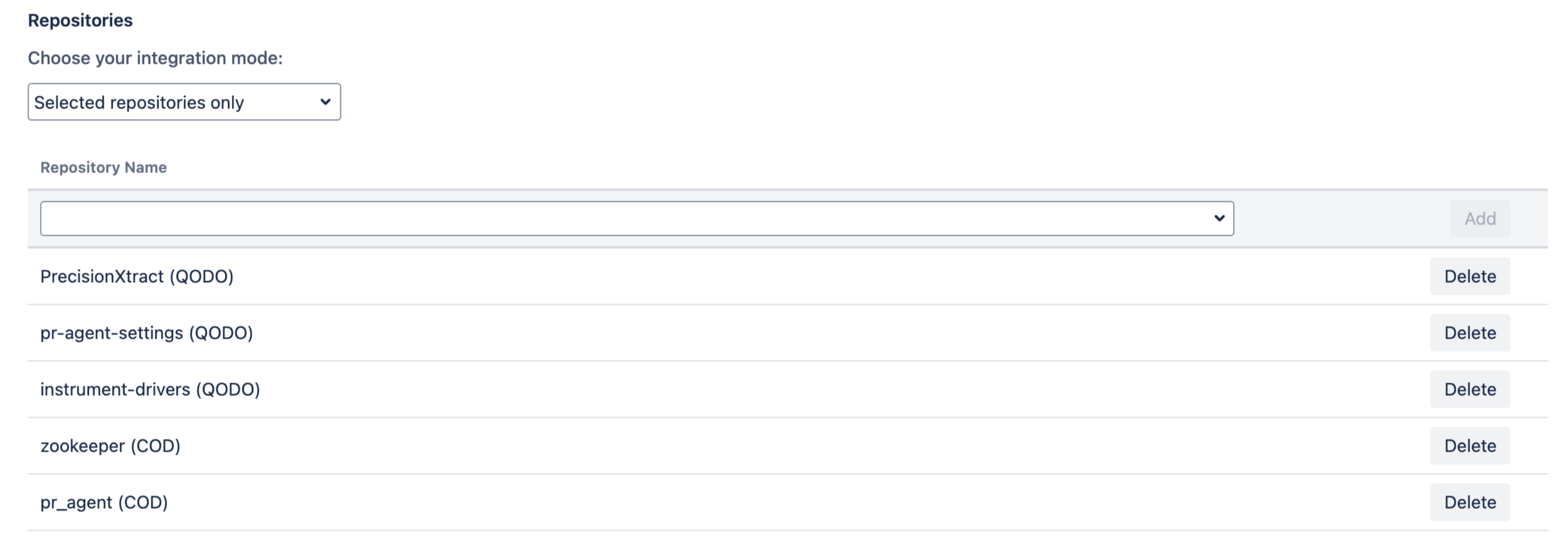Delete the zookeeper (COD) repository
Image resolution: width=1568 pixels, height=559 pixels.
1469,447
